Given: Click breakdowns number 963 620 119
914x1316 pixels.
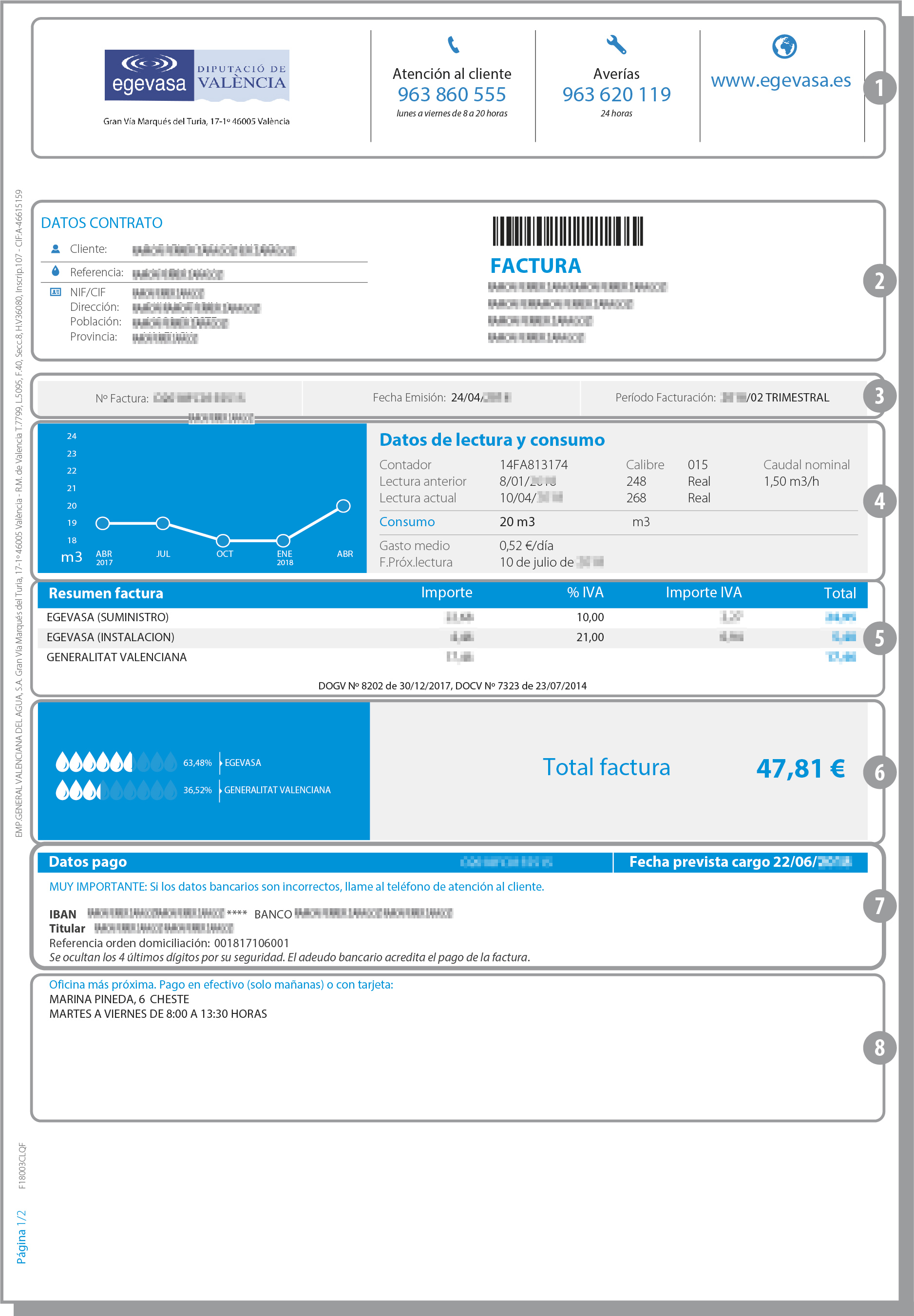Looking at the screenshot, I should tap(616, 94).
